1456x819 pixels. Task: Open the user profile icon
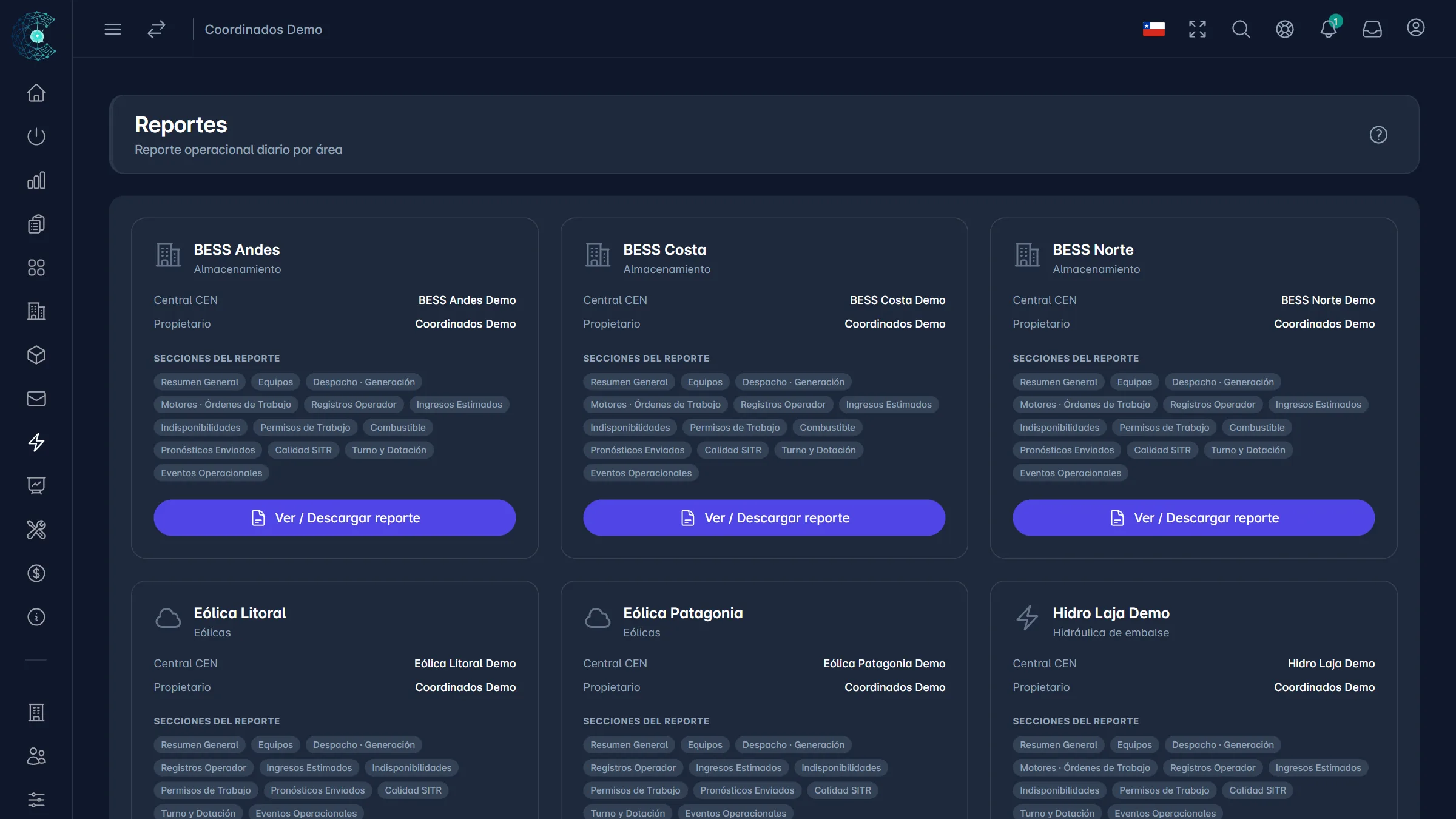click(x=1416, y=28)
